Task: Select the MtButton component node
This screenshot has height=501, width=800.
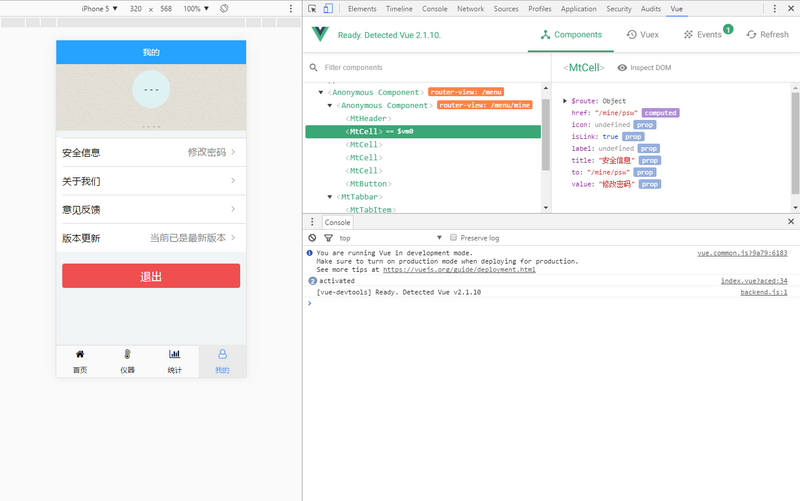Action: tap(368, 184)
